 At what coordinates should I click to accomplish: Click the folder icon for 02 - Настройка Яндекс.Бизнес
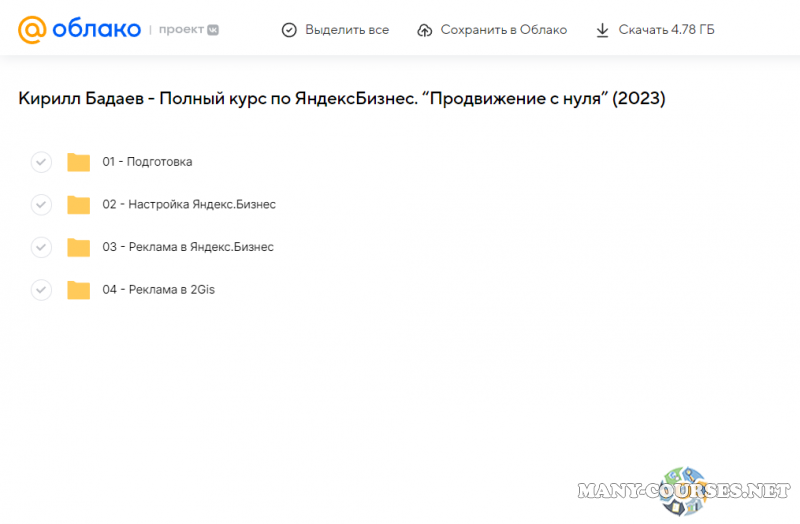pos(79,205)
